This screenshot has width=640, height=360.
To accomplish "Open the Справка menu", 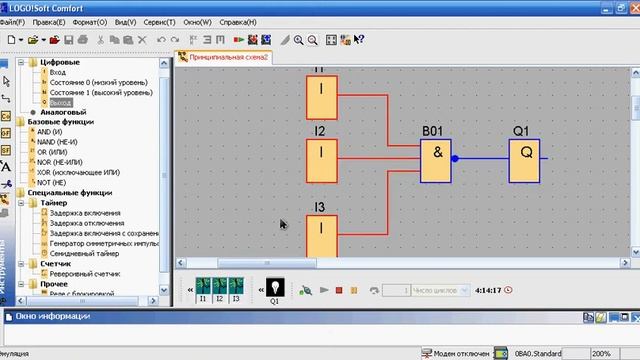I will 238,22.
